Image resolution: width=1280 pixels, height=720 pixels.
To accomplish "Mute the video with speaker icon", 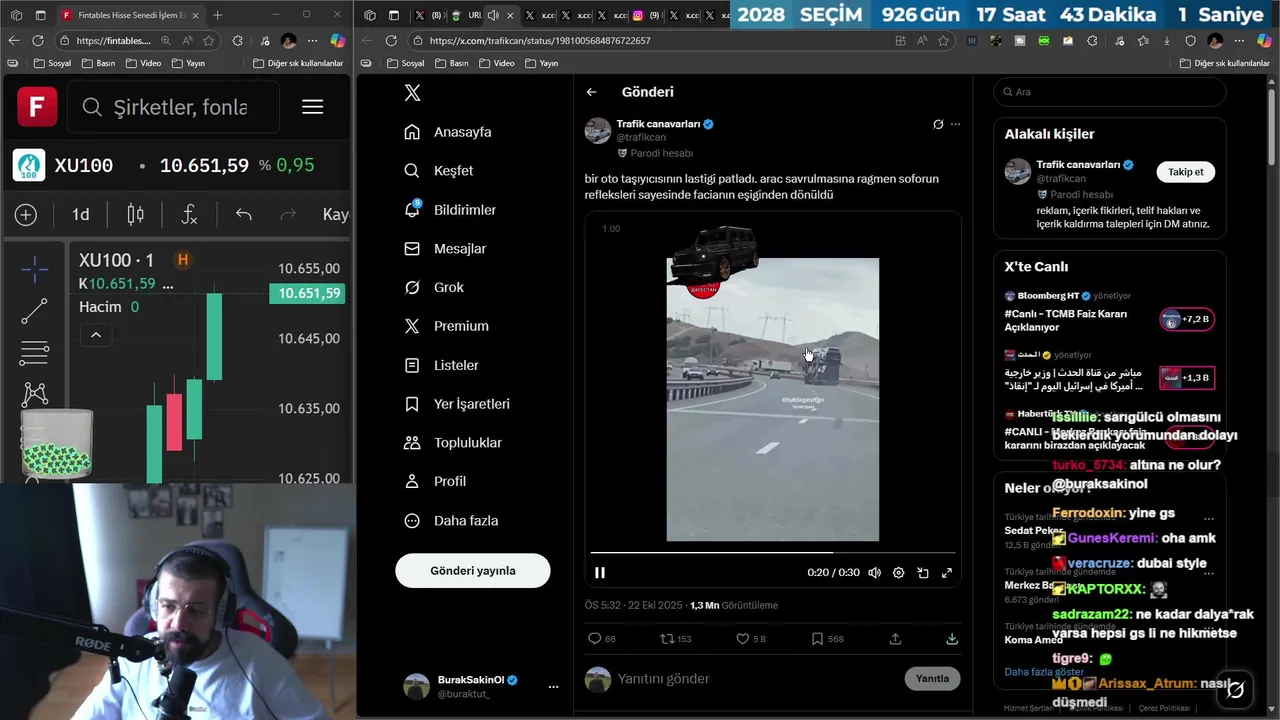I will (x=875, y=573).
